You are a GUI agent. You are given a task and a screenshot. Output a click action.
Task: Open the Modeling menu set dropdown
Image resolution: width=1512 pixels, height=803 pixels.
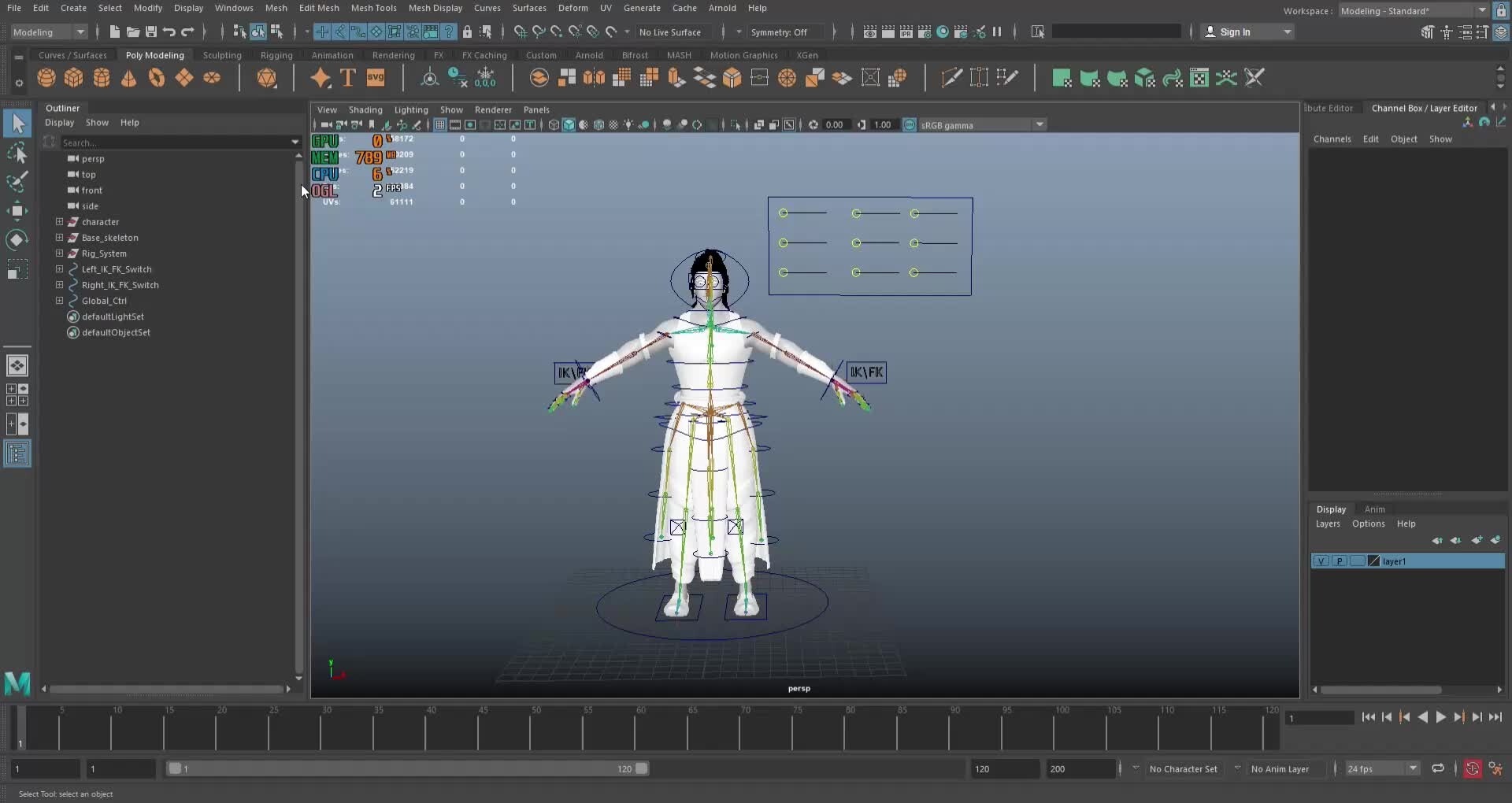point(47,32)
